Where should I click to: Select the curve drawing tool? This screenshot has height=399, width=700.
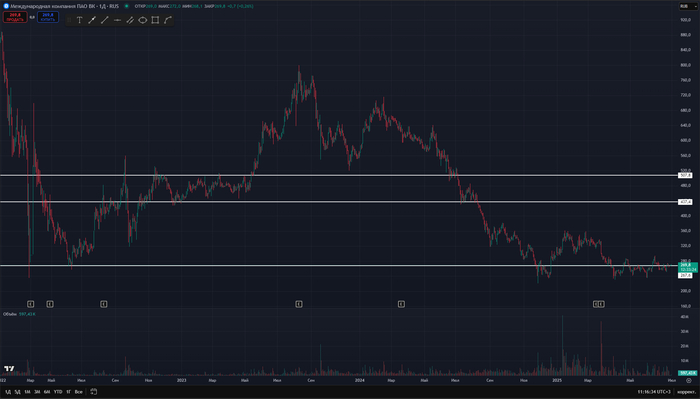point(168,20)
